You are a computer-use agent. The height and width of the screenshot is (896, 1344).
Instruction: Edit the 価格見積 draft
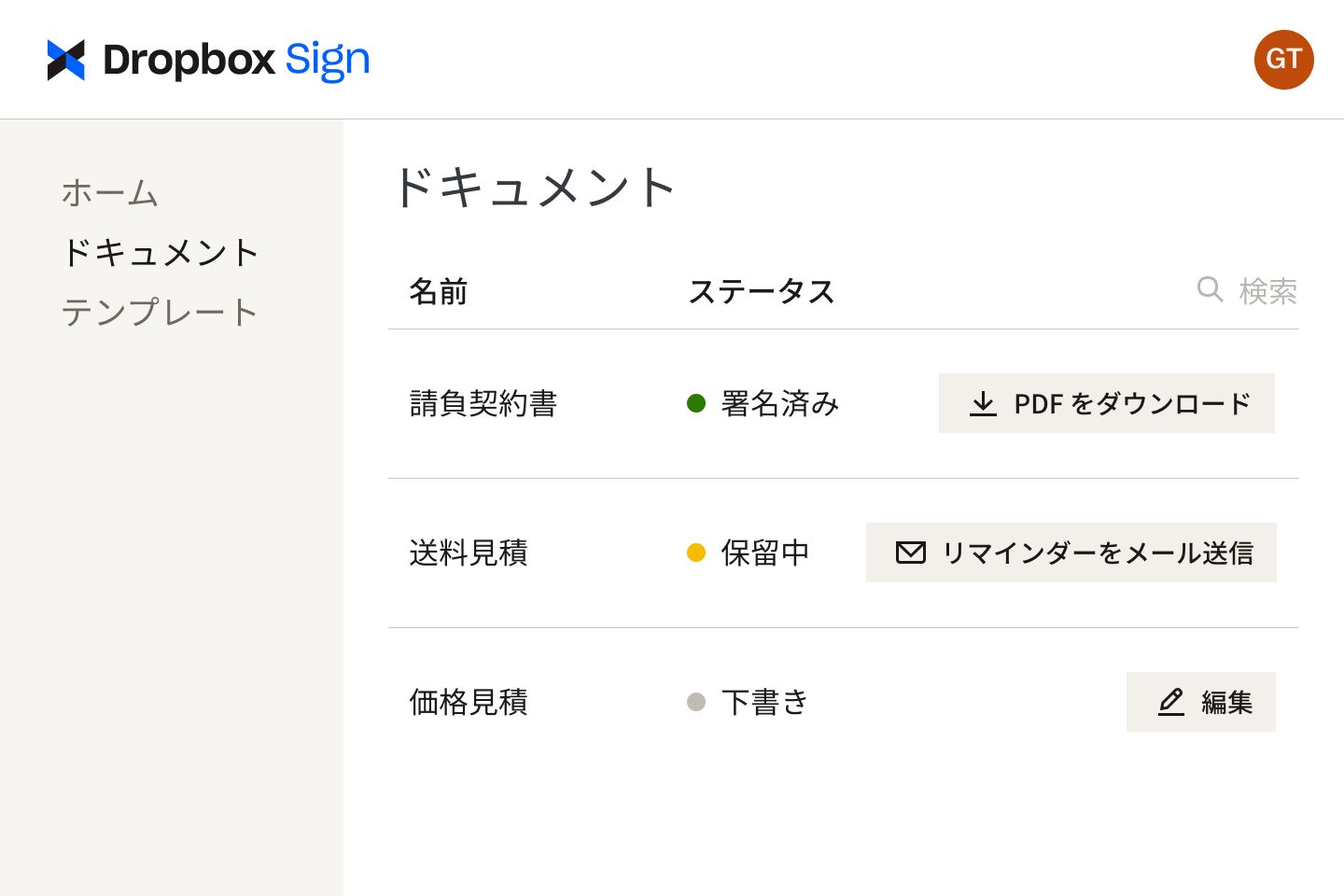[x=1201, y=702]
